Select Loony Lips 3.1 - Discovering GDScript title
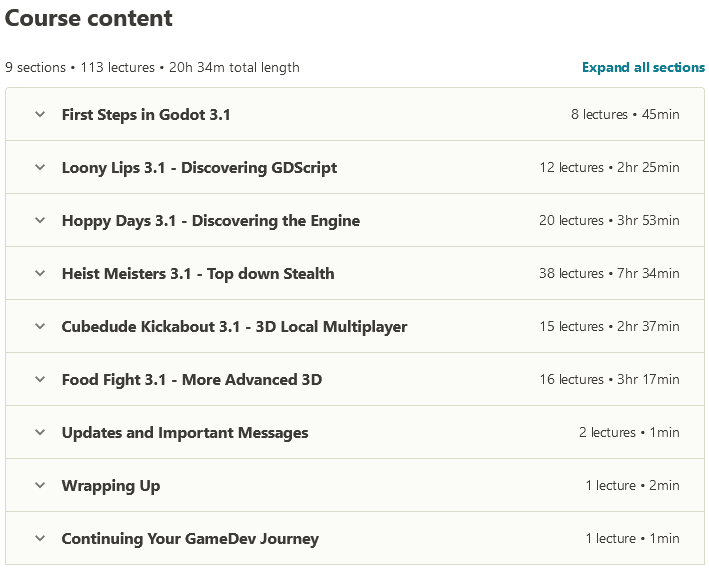 [199, 168]
